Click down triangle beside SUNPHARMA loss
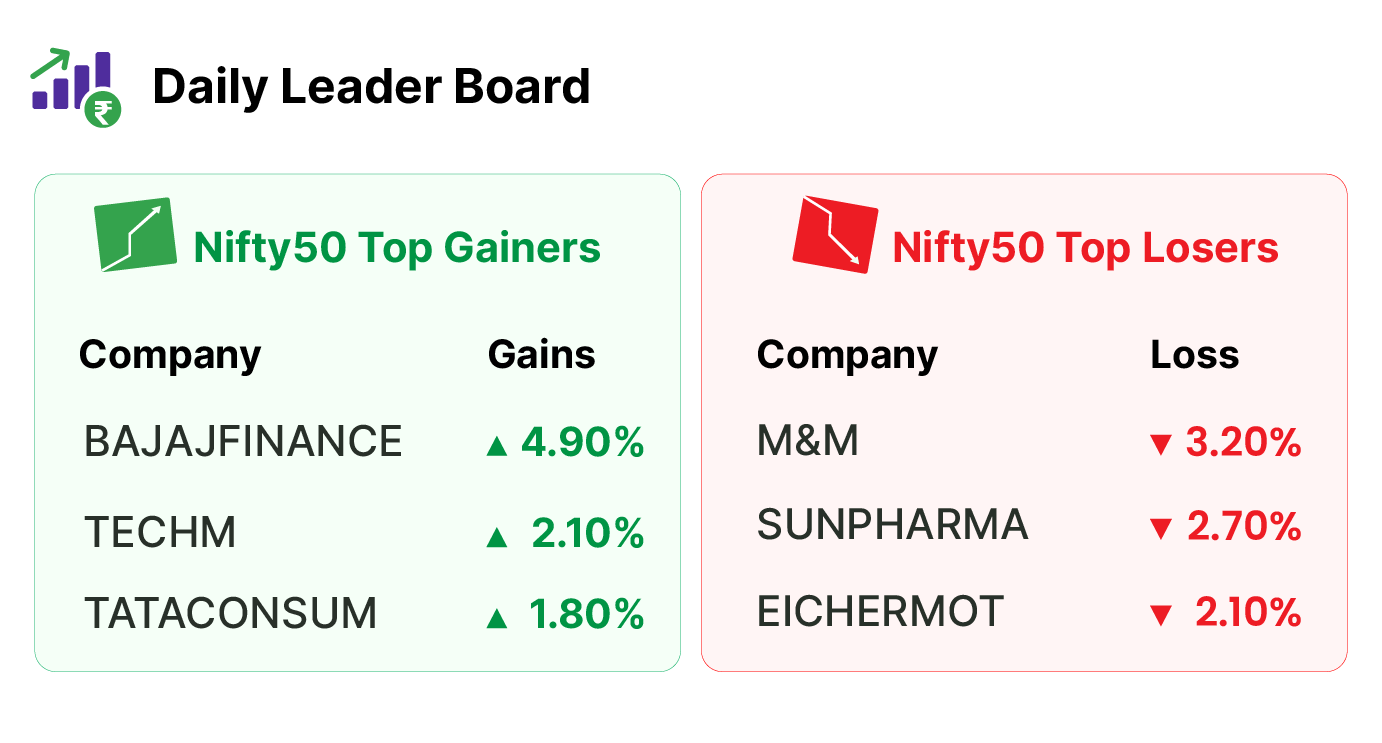Screen dimensions: 1382x743 click(x=1160, y=528)
